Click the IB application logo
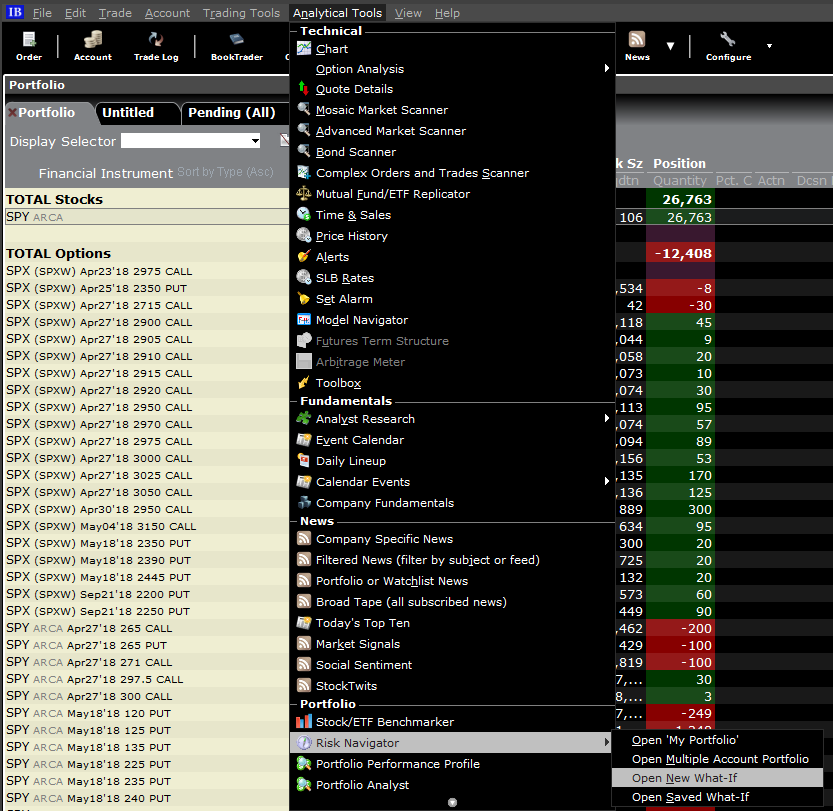 14,12
